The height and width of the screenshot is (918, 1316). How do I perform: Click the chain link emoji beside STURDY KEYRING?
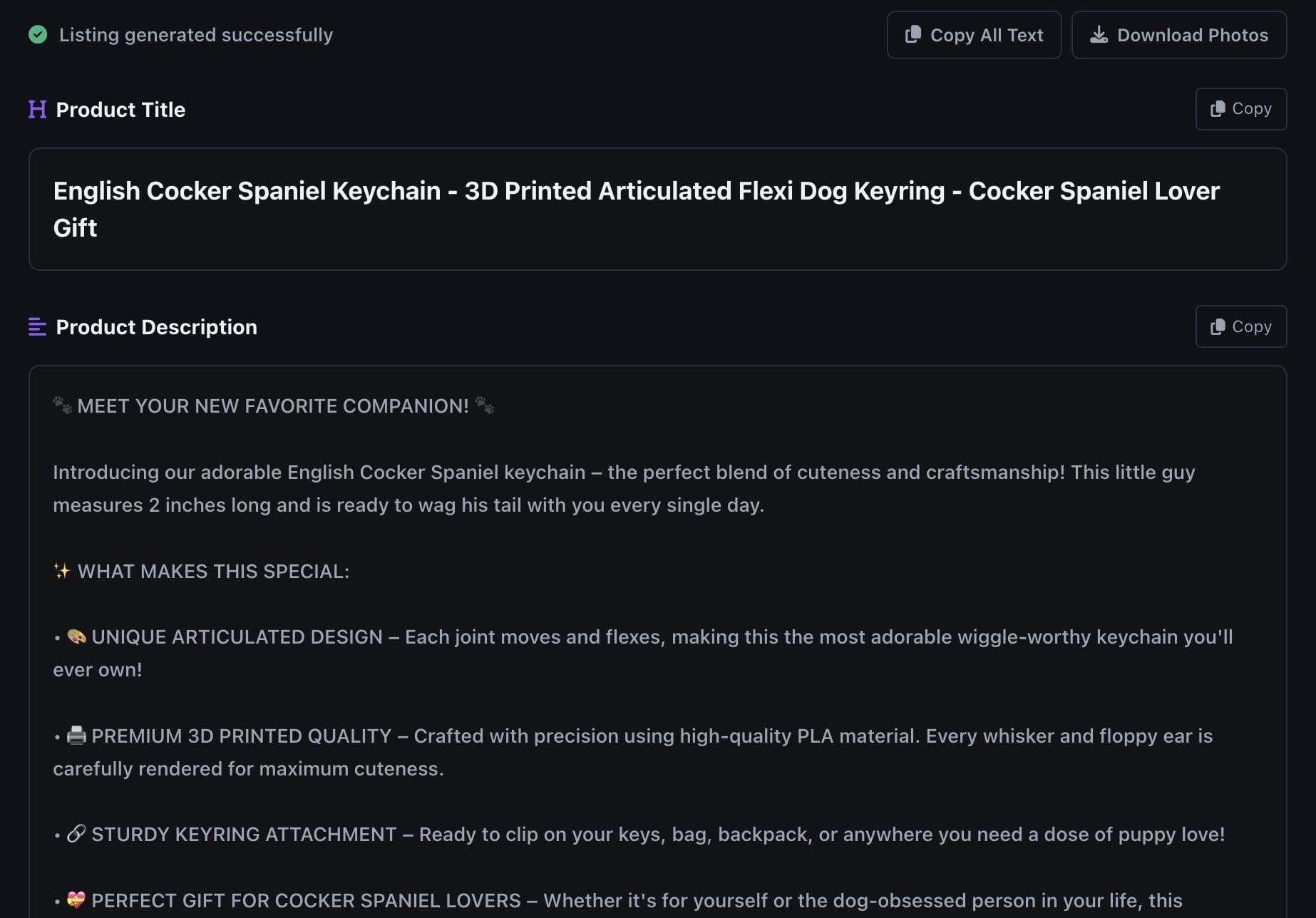click(x=76, y=834)
